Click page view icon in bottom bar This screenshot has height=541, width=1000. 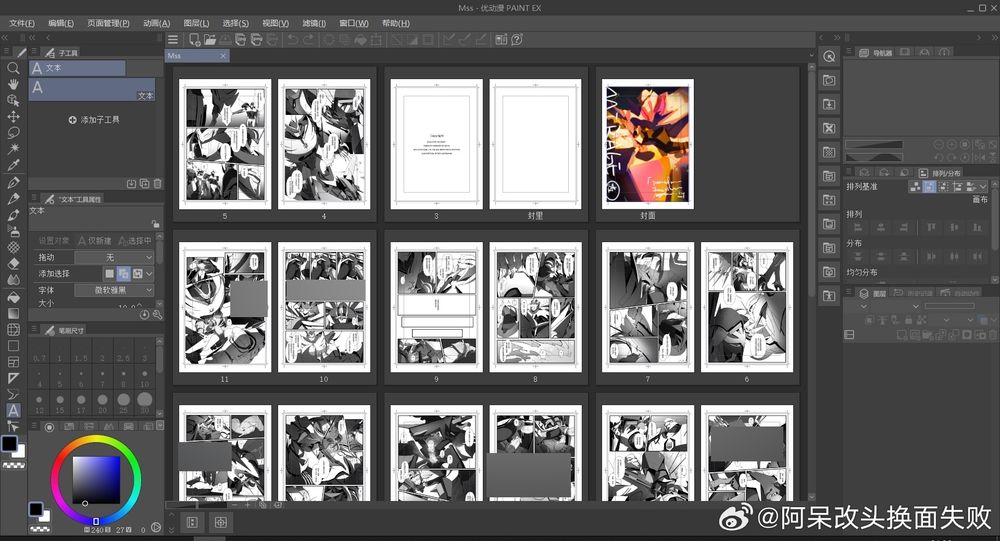point(192,522)
